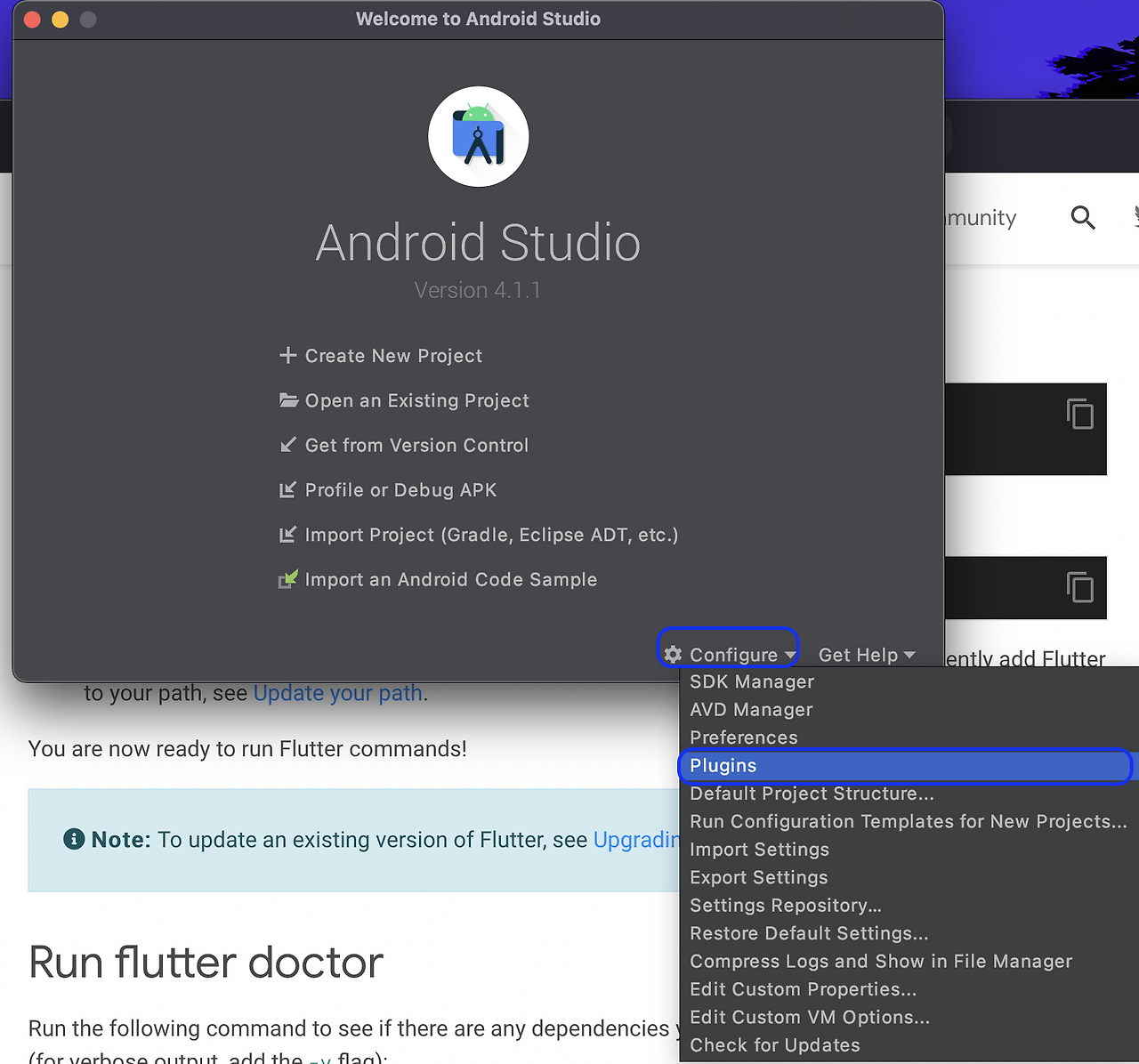
Task: Click the Welcome to Android Studio title bar
Action: 478,19
